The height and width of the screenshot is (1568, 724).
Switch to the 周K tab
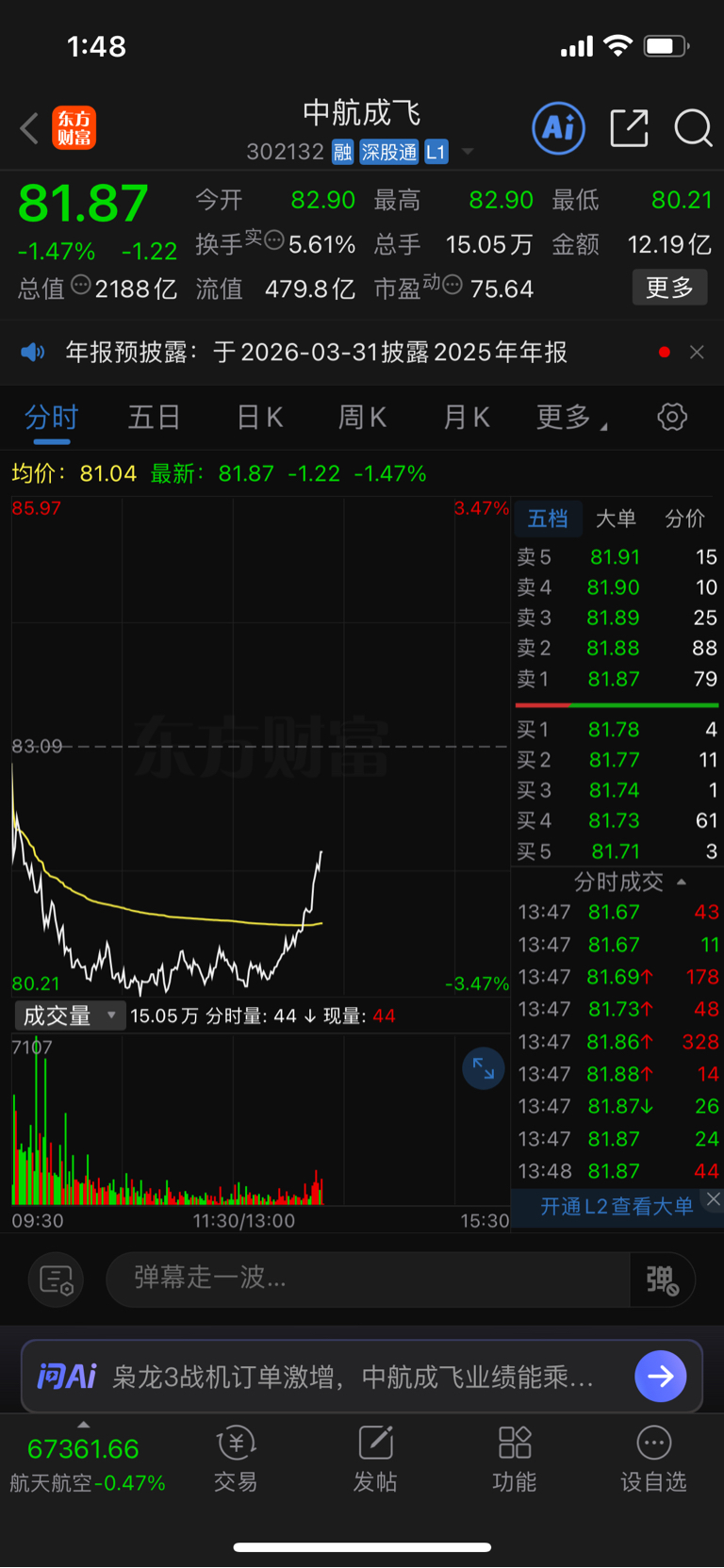point(362,417)
